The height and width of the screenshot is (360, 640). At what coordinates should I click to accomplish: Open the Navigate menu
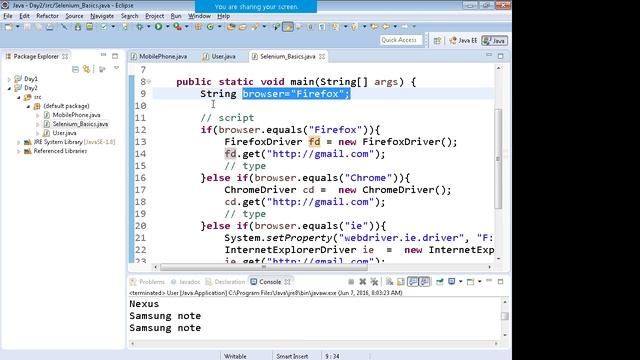tap(102, 16)
